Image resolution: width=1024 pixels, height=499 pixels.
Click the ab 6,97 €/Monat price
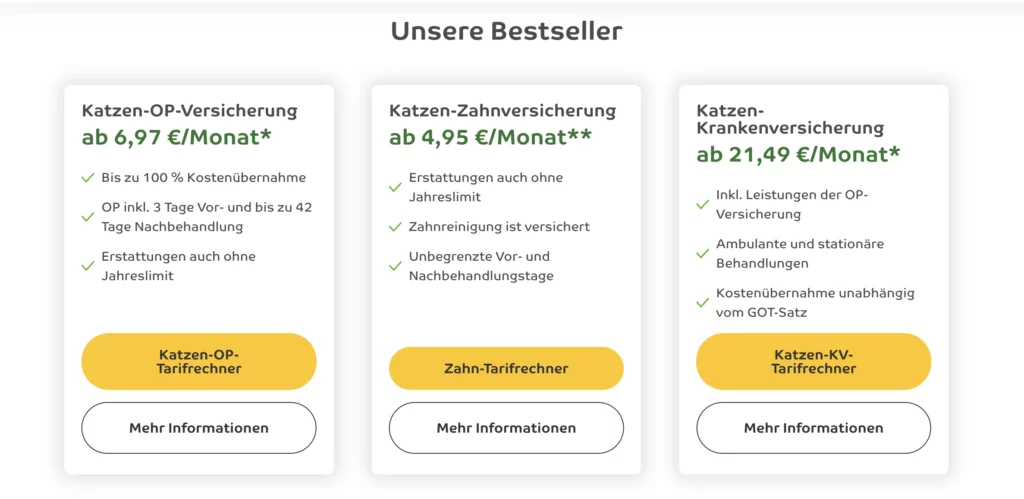coord(176,137)
